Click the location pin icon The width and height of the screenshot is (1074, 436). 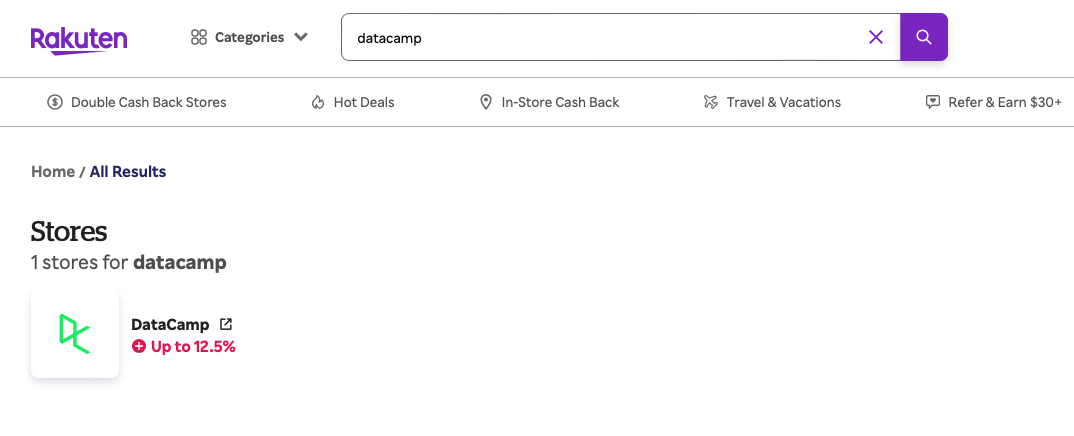[x=486, y=102]
